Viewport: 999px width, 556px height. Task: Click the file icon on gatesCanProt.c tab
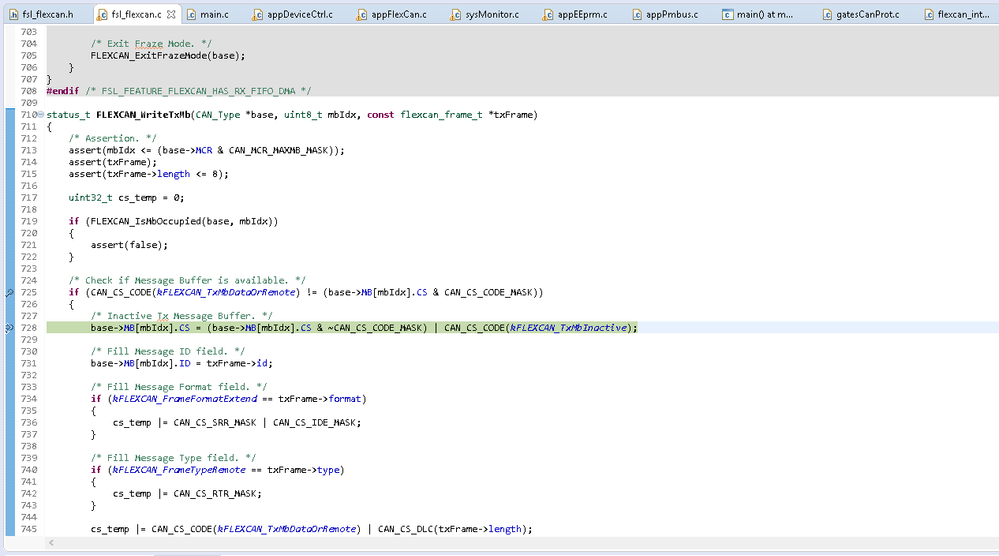tap(826, 14)
